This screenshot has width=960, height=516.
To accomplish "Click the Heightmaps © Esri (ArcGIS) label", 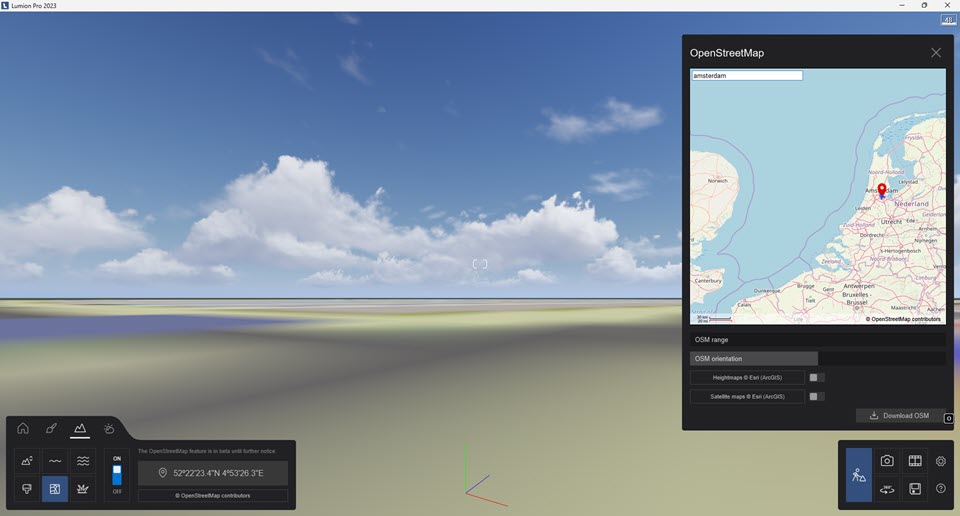I will point(747,378).
